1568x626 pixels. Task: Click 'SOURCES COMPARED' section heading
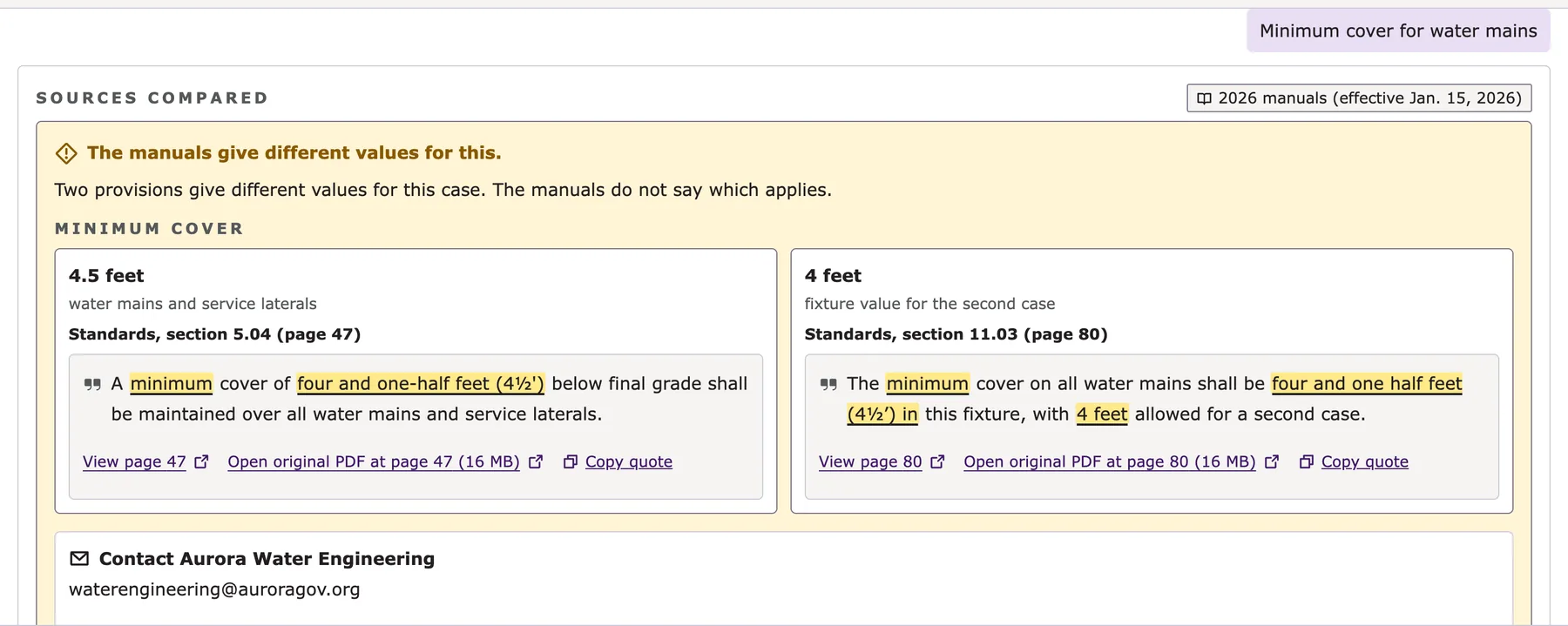coord(152,98)
